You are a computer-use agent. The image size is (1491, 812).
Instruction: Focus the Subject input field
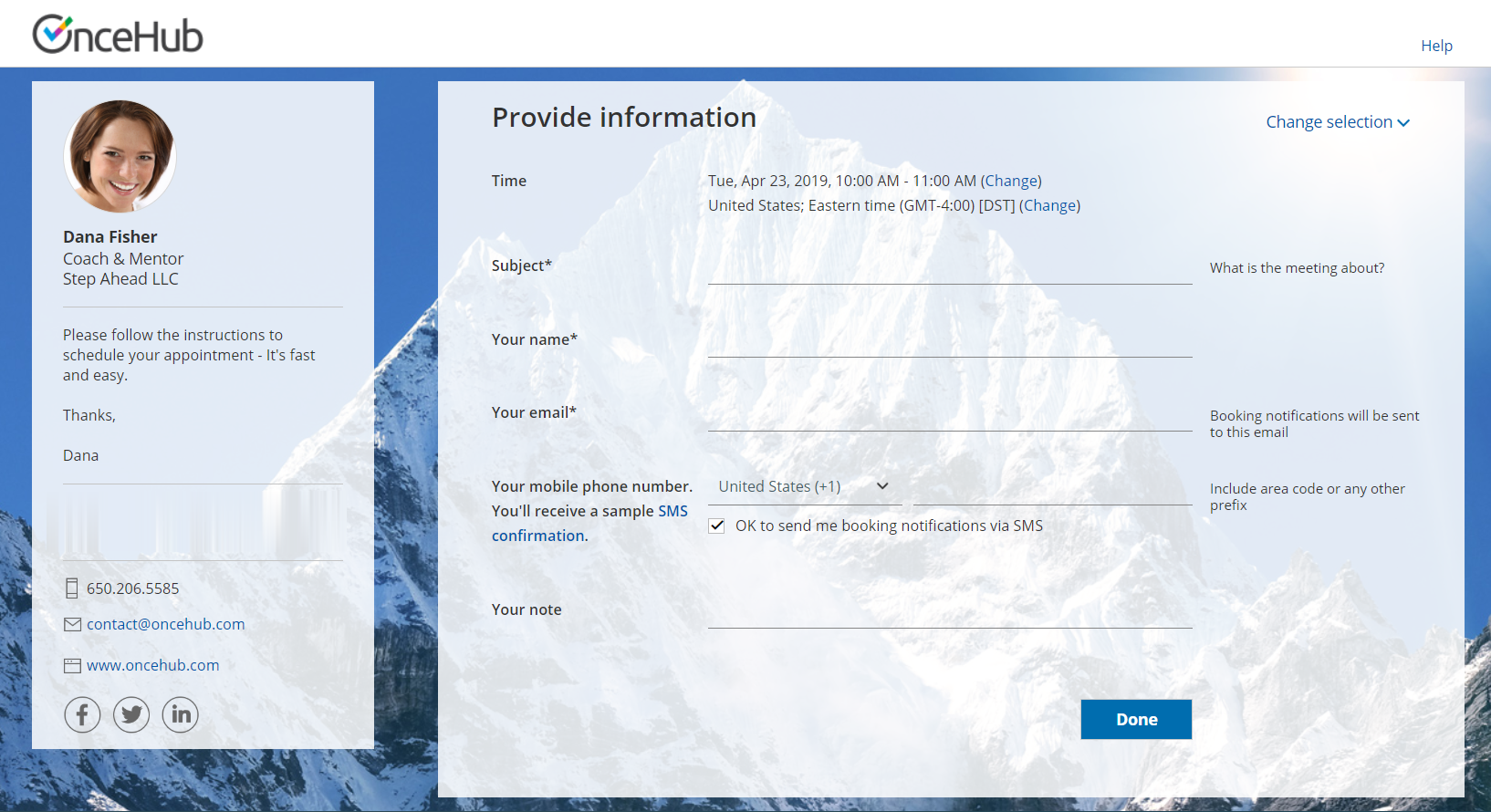pyautogui.click(x=950, y=266)
